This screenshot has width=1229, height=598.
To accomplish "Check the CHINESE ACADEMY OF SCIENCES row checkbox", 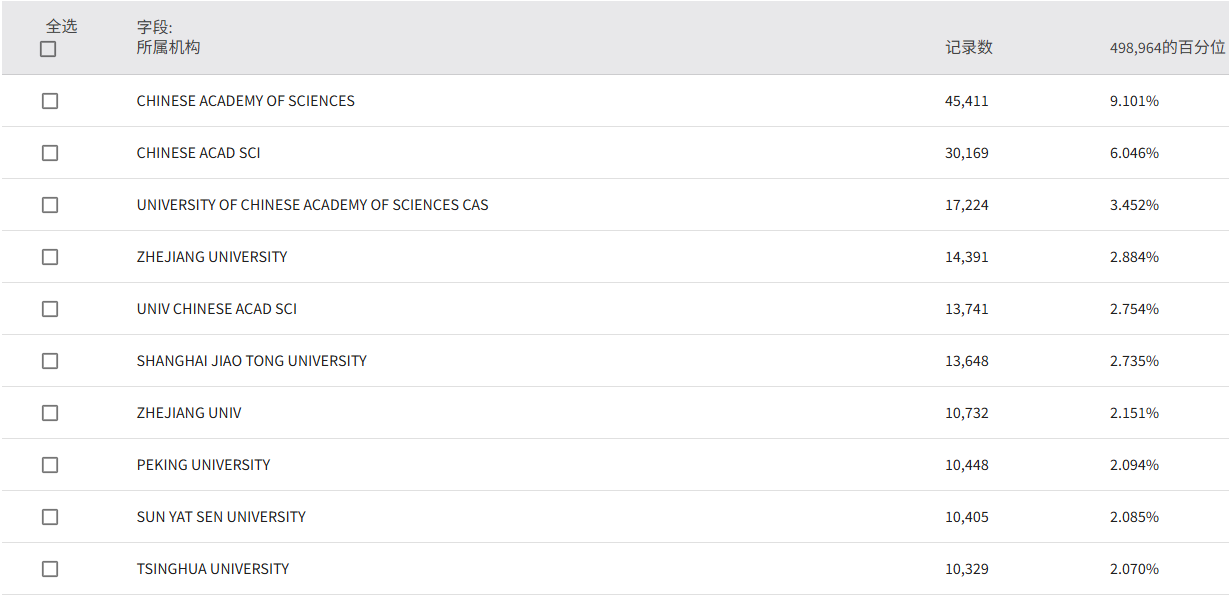I will point(50,101).
